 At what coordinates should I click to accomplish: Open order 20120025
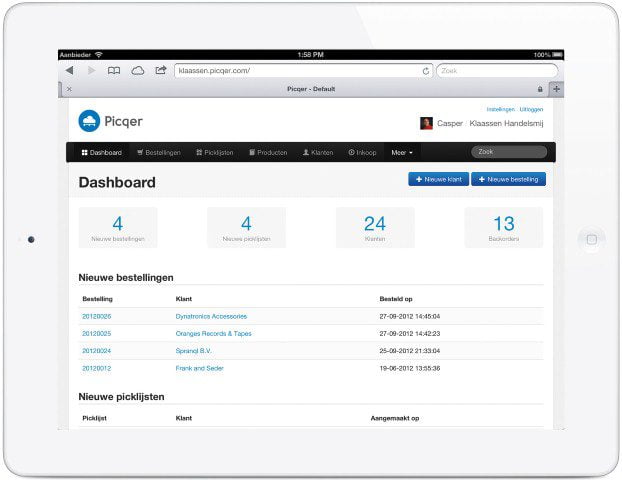[x=96, y=334]
